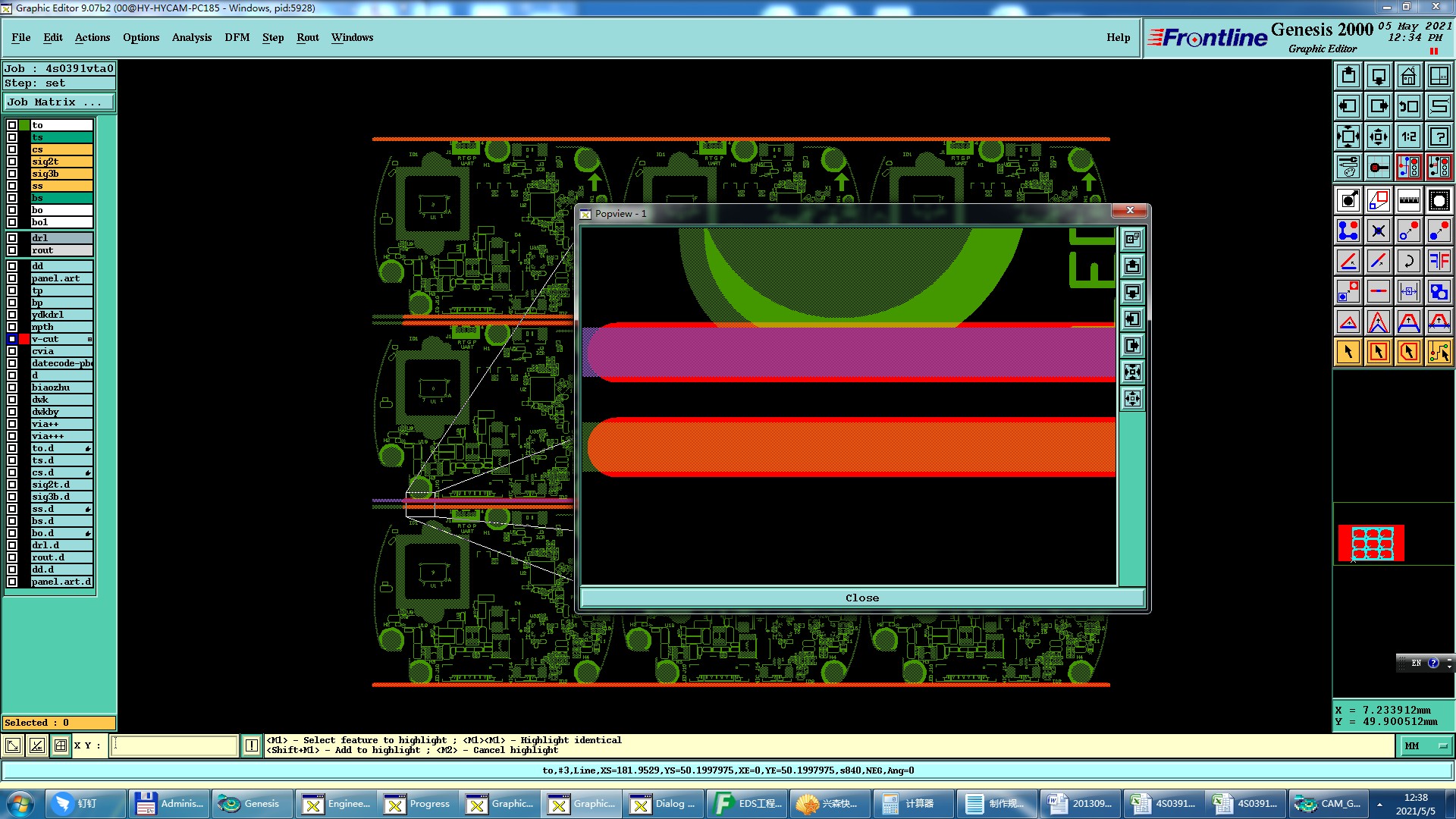Open the MM units dropdown
The image size is (1456, 819).
[1426, 746]
